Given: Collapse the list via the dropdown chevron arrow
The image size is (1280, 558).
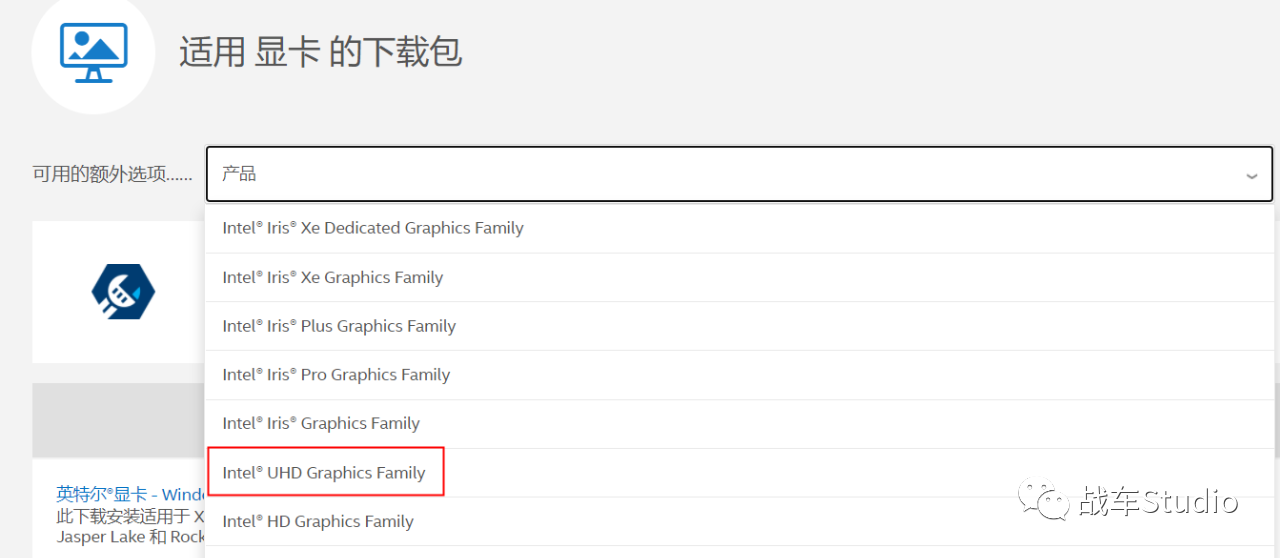Looking at the screenshot, I should tap(1251, 176).
